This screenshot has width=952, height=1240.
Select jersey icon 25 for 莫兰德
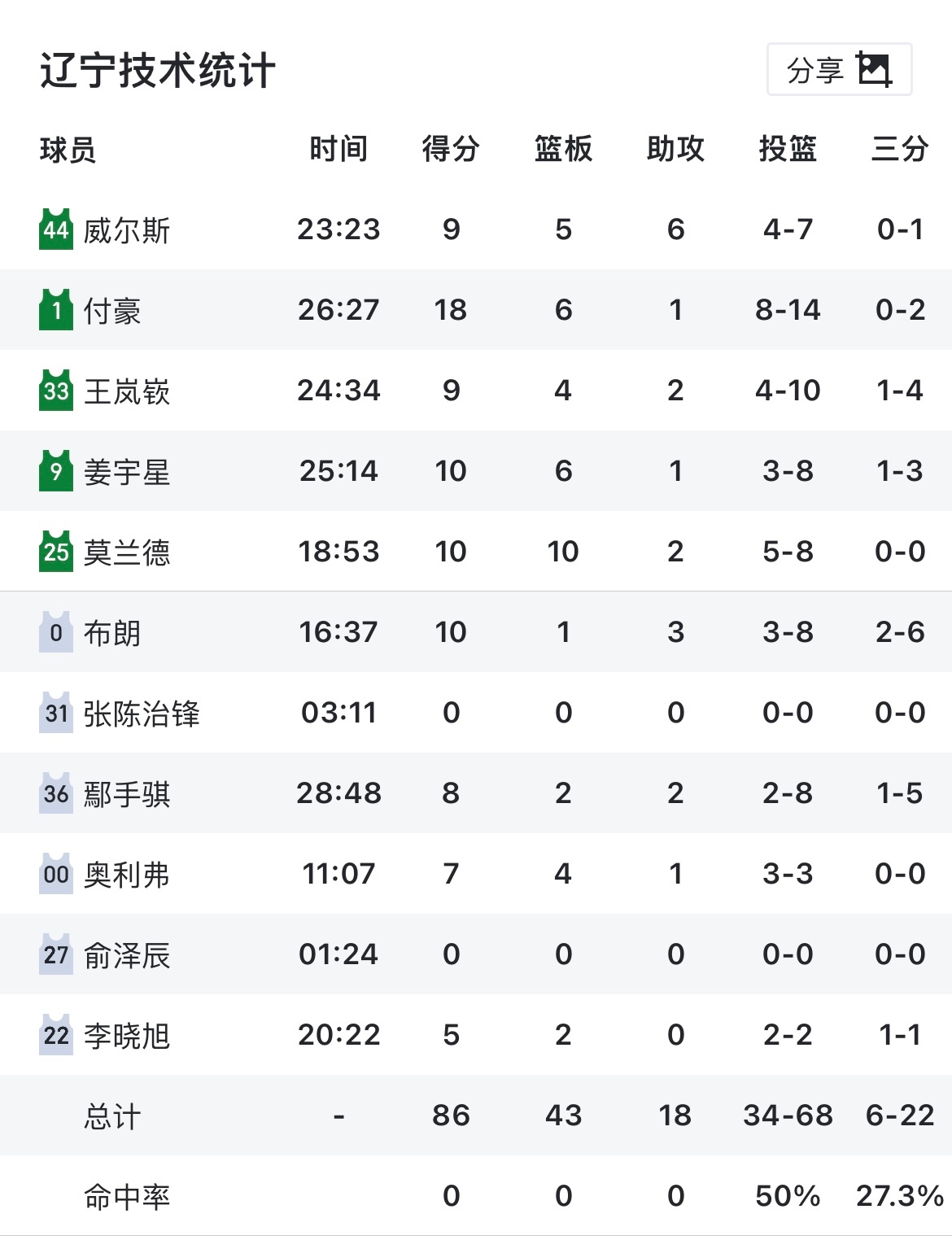point(56,552)
